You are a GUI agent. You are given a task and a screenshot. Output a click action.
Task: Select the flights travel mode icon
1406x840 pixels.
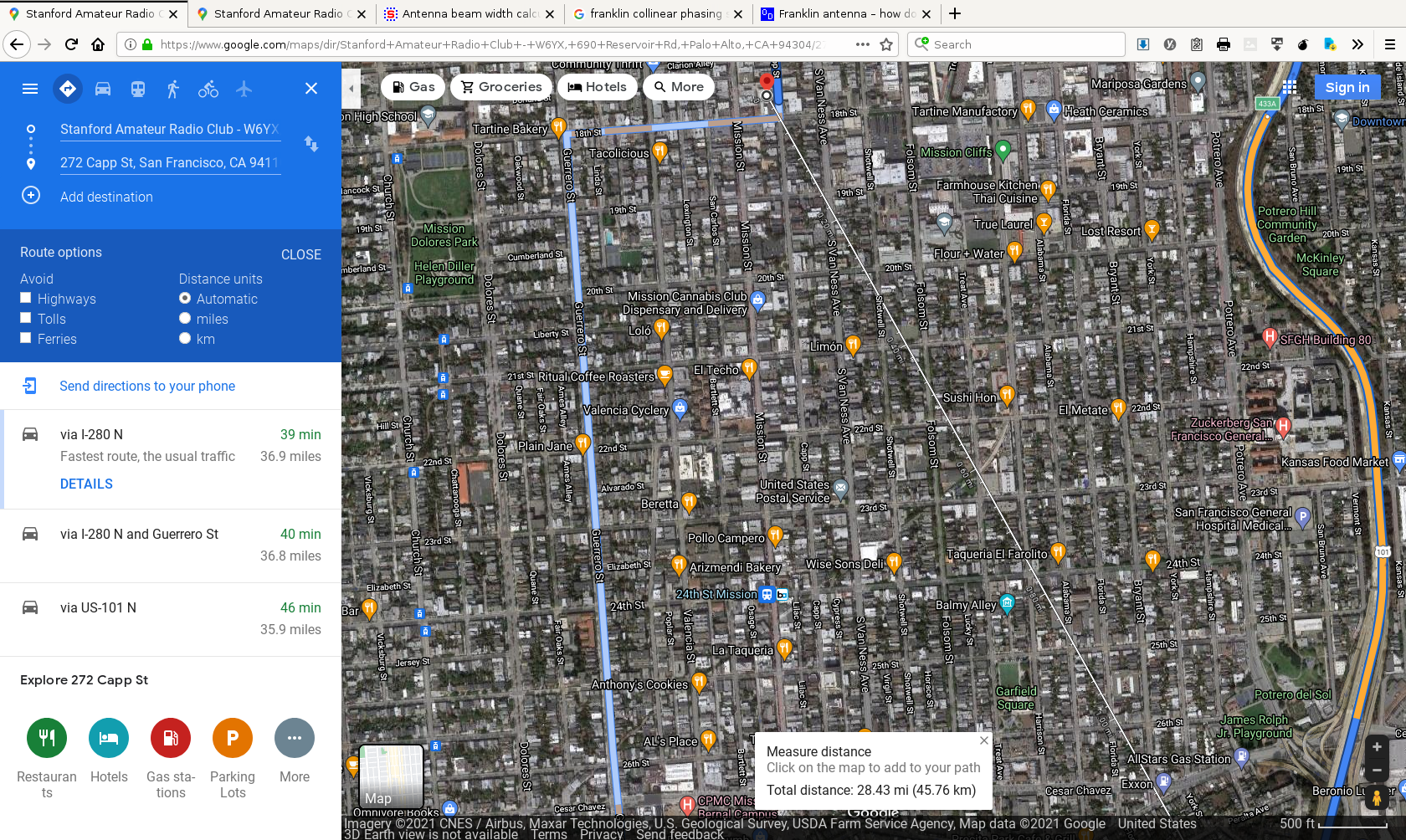click(244, 89)
